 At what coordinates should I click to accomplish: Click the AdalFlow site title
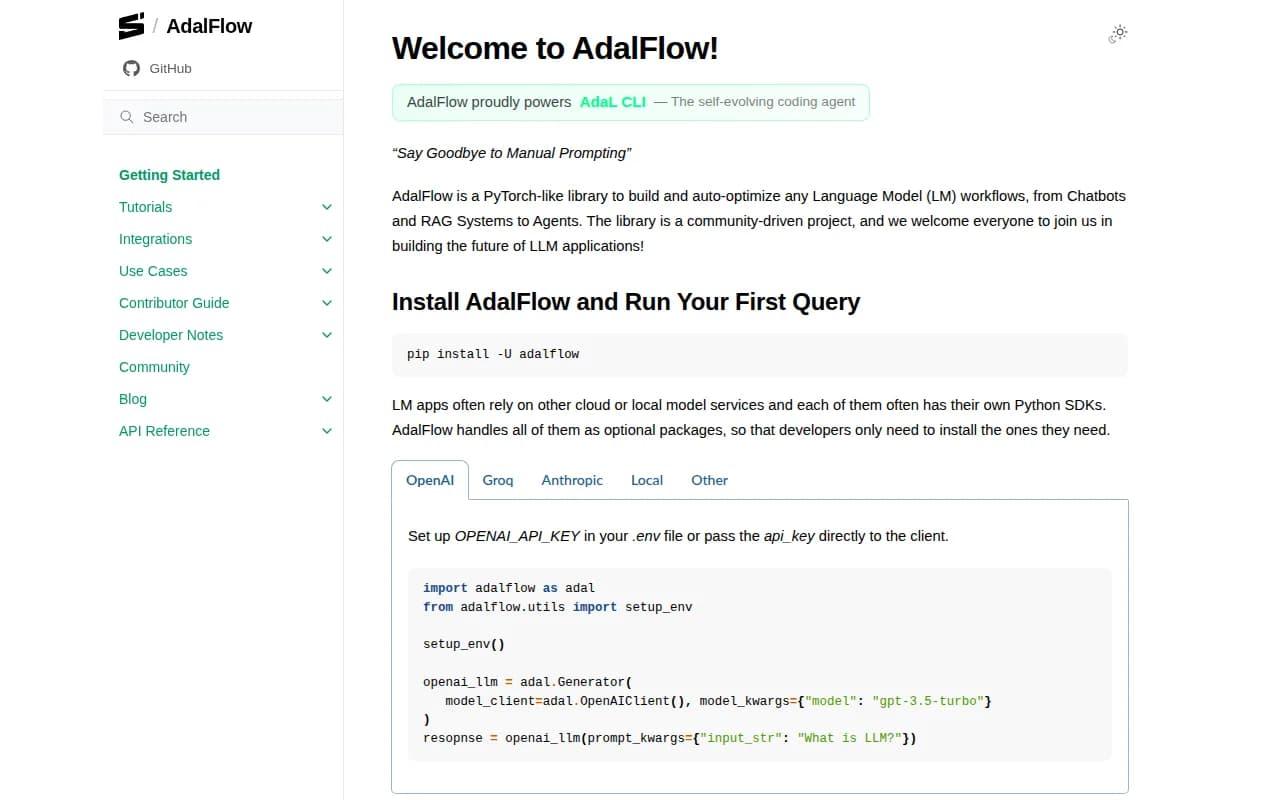click(x=209, y=26)
